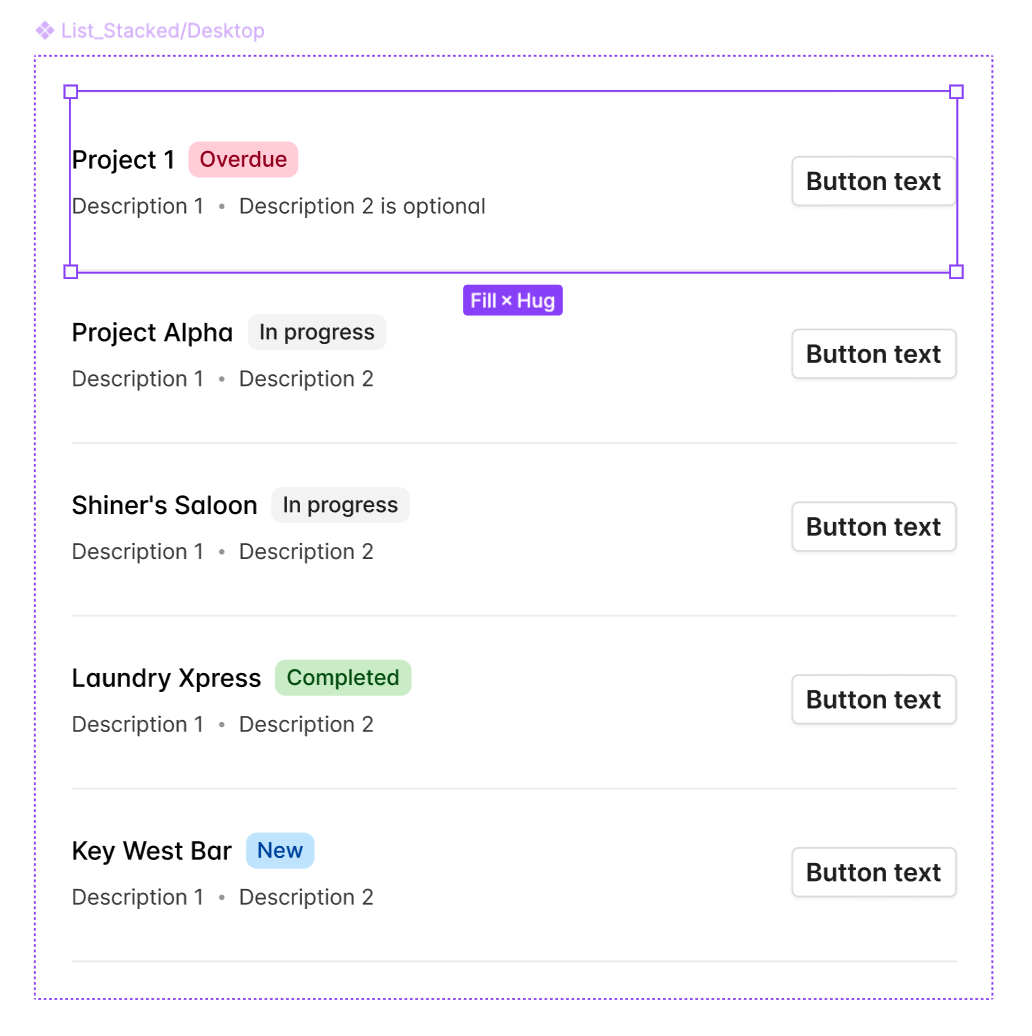Image resolution: width=1032 pixels, height=1036 pixels.
Task: Click In progress badge beside Shiner's Saloon
Action: (340, 505)
